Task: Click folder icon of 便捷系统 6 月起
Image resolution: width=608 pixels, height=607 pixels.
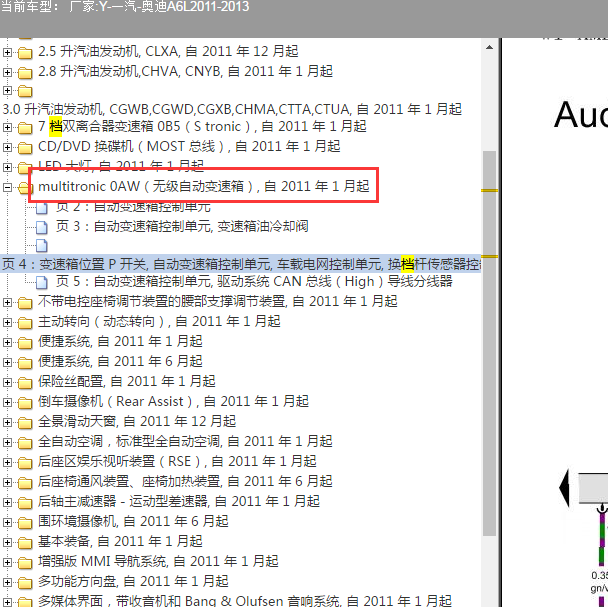Action: [25, 363]
